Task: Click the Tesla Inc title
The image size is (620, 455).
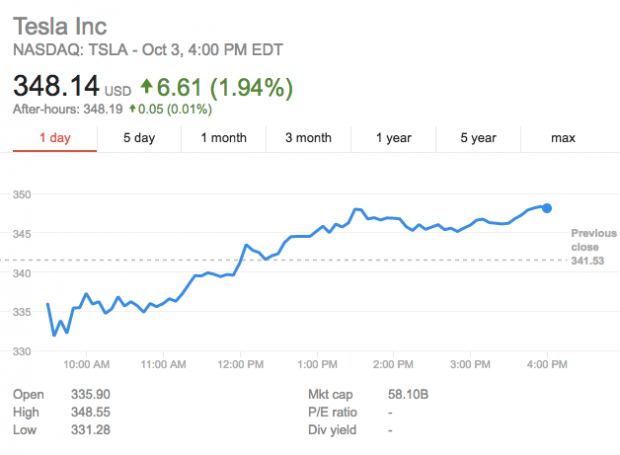Action: click(59, 26)
